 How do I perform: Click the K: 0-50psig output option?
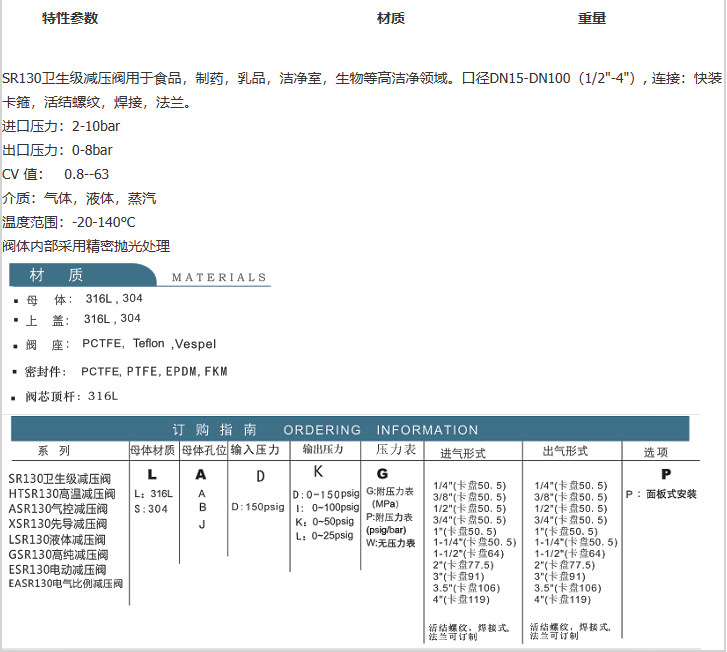click(x=325, y=522)
